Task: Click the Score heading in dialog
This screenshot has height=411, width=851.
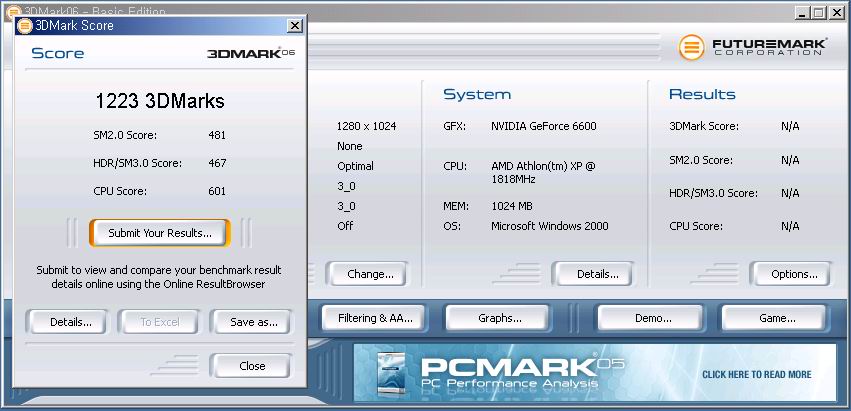Action: (x=58, y=53)
